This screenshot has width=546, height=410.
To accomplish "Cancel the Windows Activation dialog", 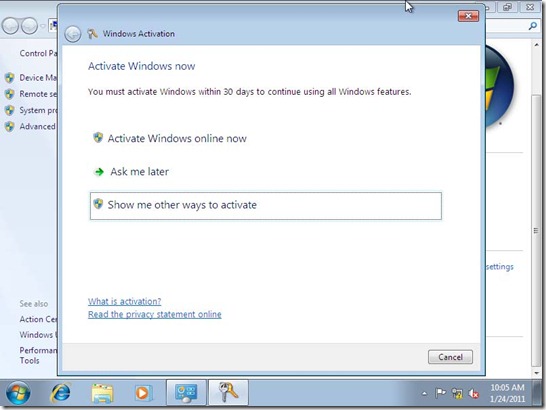I will pyautogui.click(x=450, y=357).
